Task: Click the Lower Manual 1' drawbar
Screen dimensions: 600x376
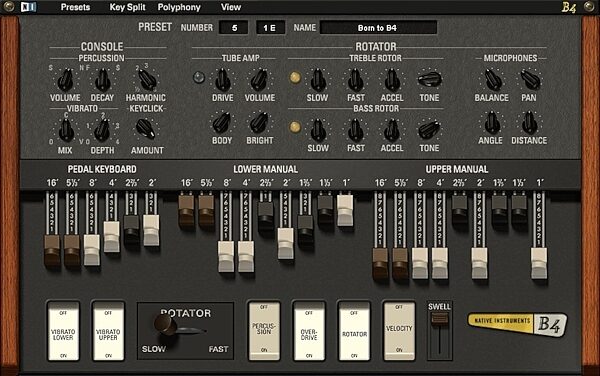Action: click(345, 210)
